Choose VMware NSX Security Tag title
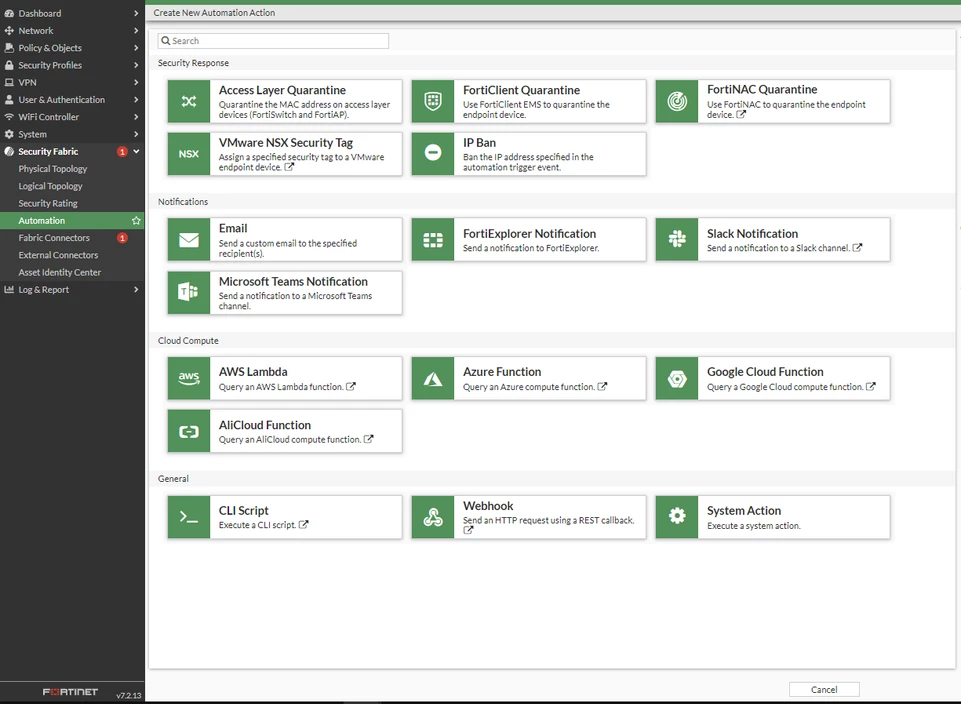This screenshot has width=961, height=704. 286,143
